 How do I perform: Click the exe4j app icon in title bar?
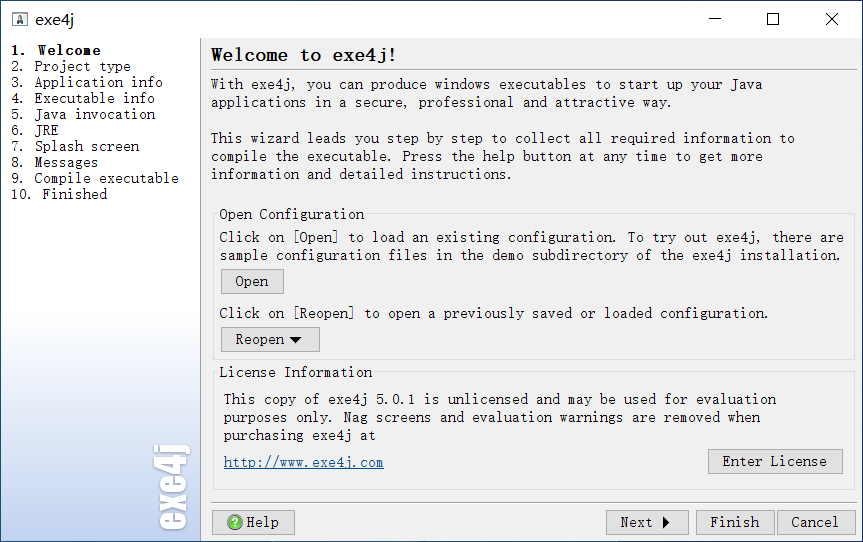(20, 20)
